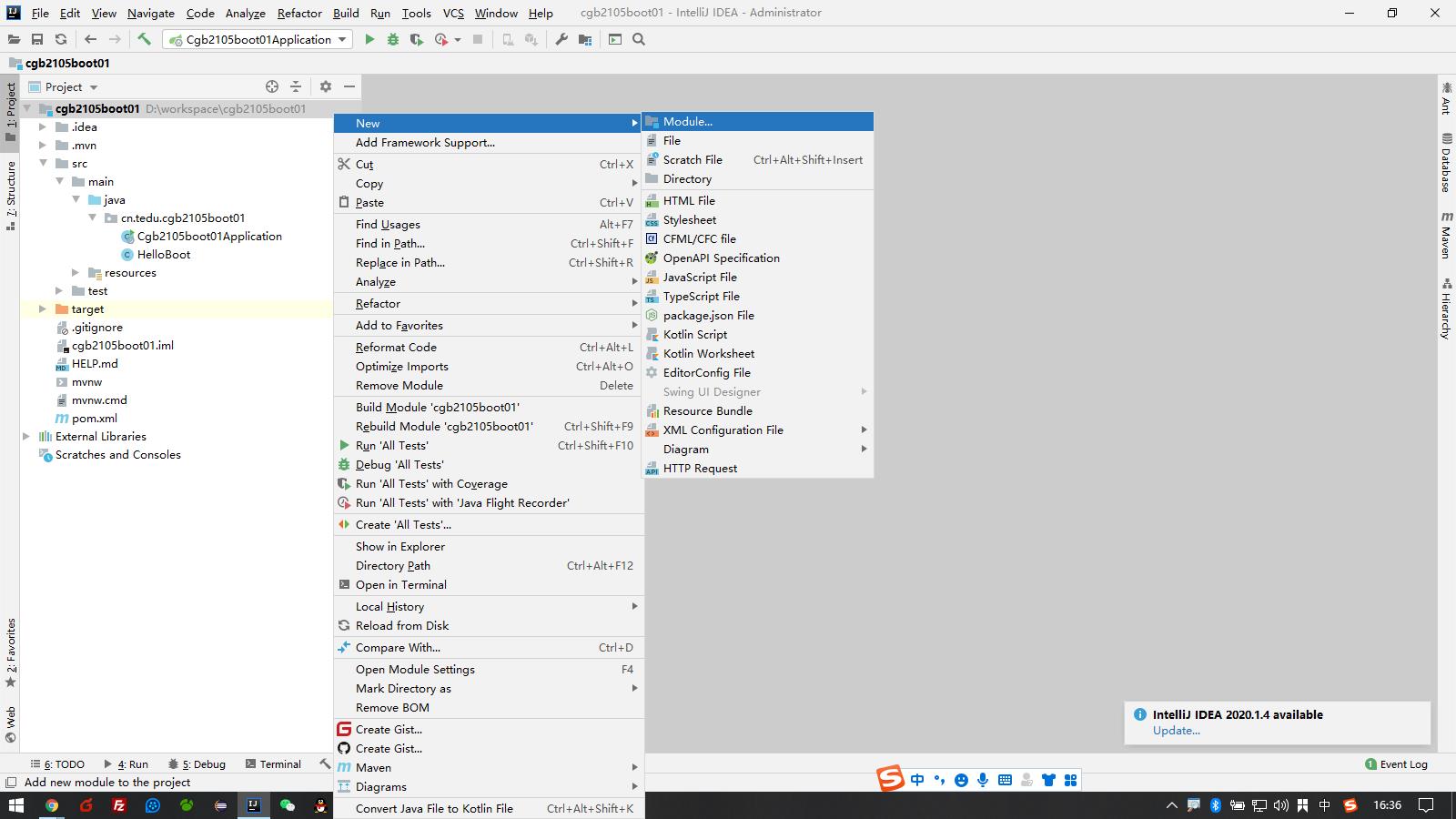Choose HTML File in the New submenu

[758, 201]
